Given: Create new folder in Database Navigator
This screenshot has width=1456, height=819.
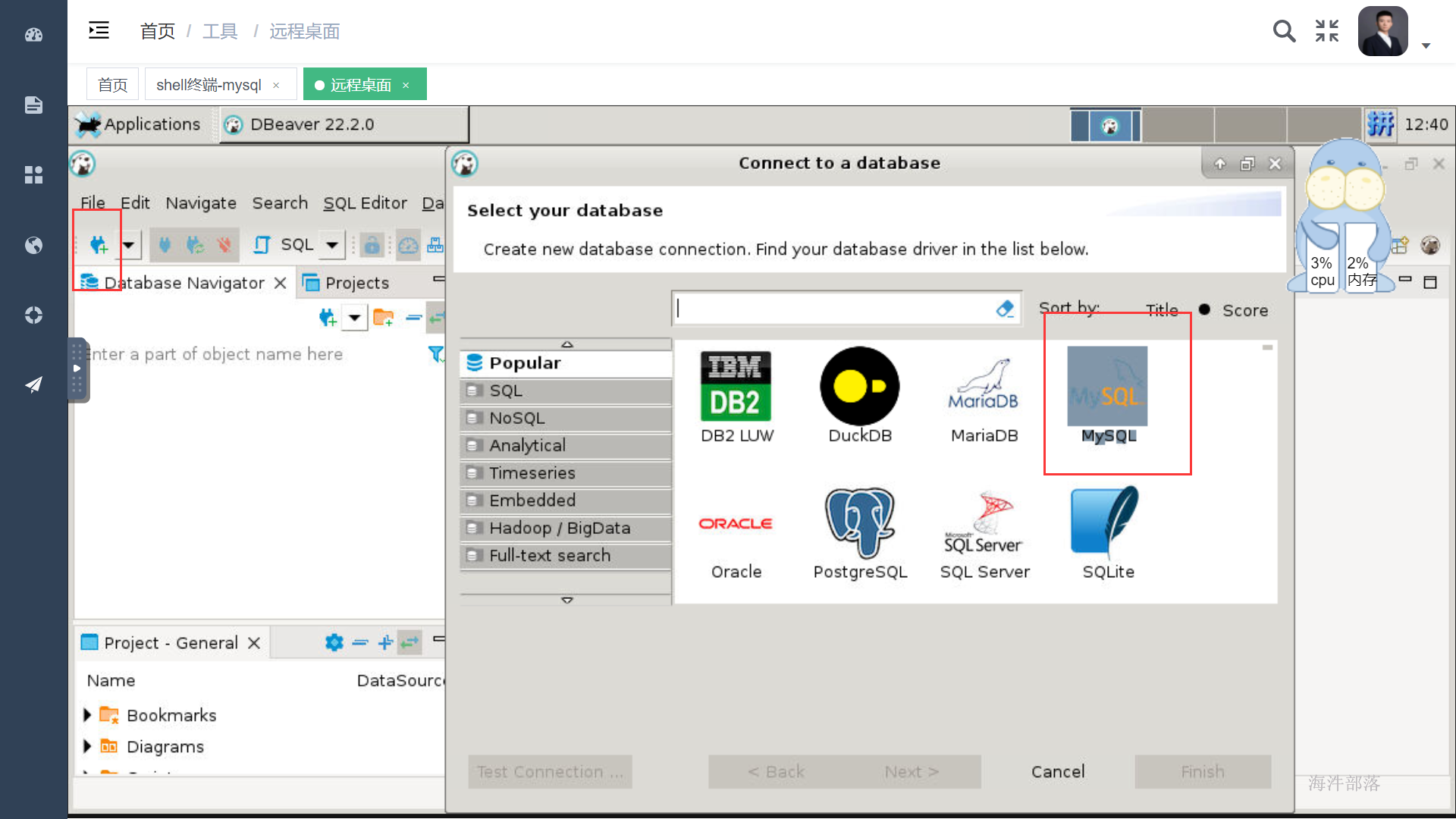Looking at the screenshot, I should (x=384, y=318).
